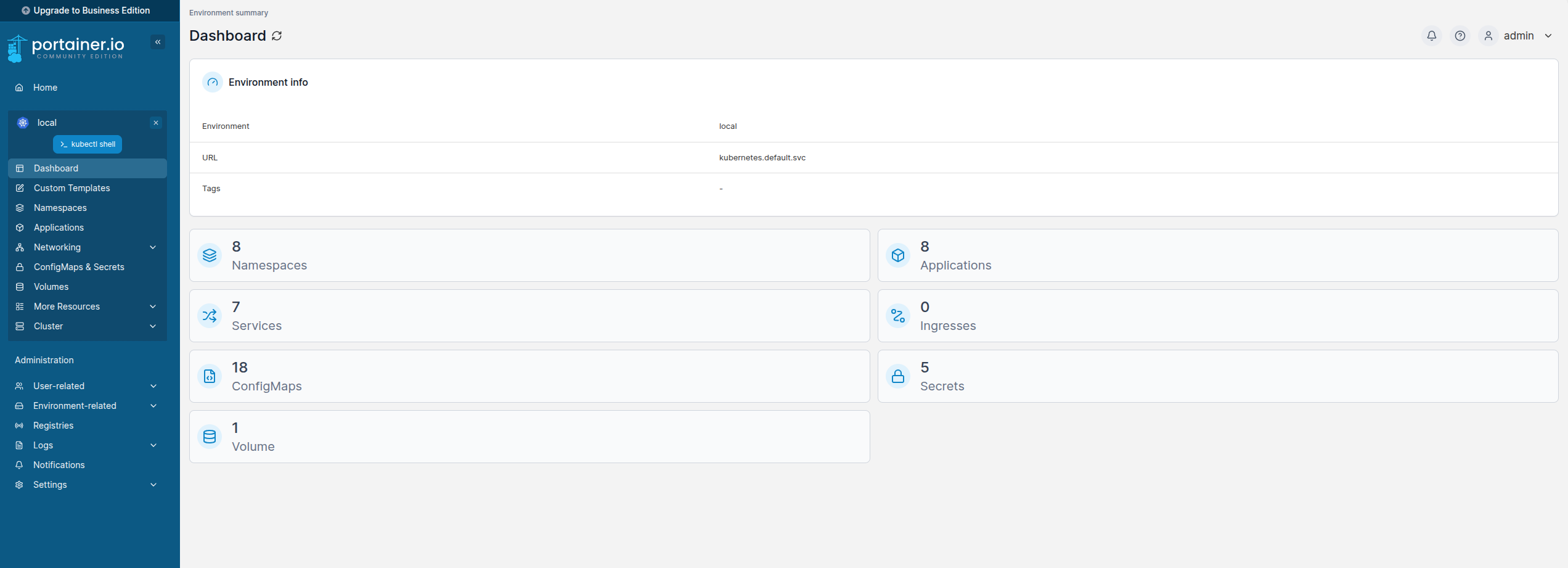The width and height of the screenshot is (1568, 568).
Task: Click the Volumes database icon in sidebar
Action: [20, 287]
